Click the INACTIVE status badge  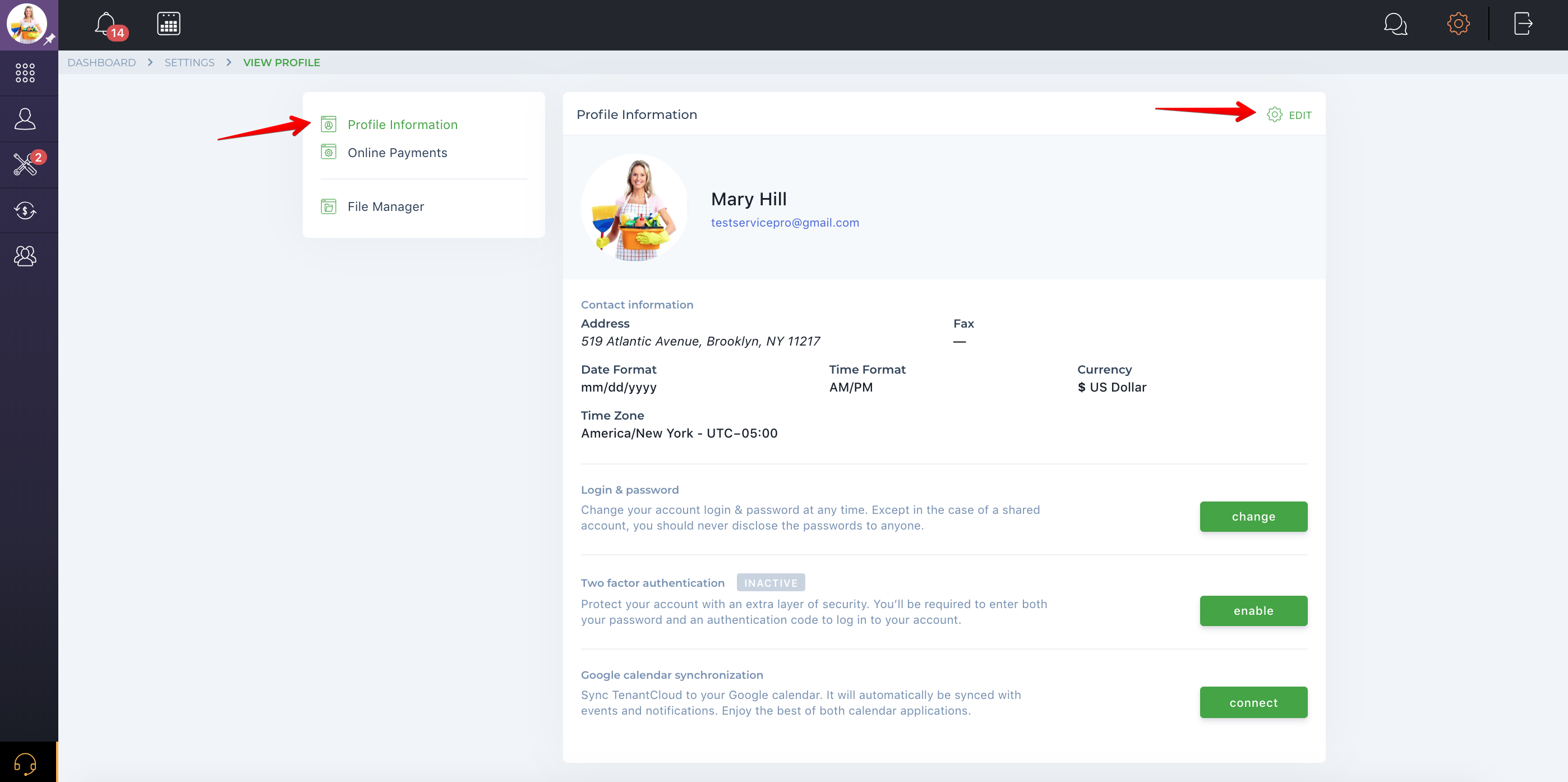(770, 583)
